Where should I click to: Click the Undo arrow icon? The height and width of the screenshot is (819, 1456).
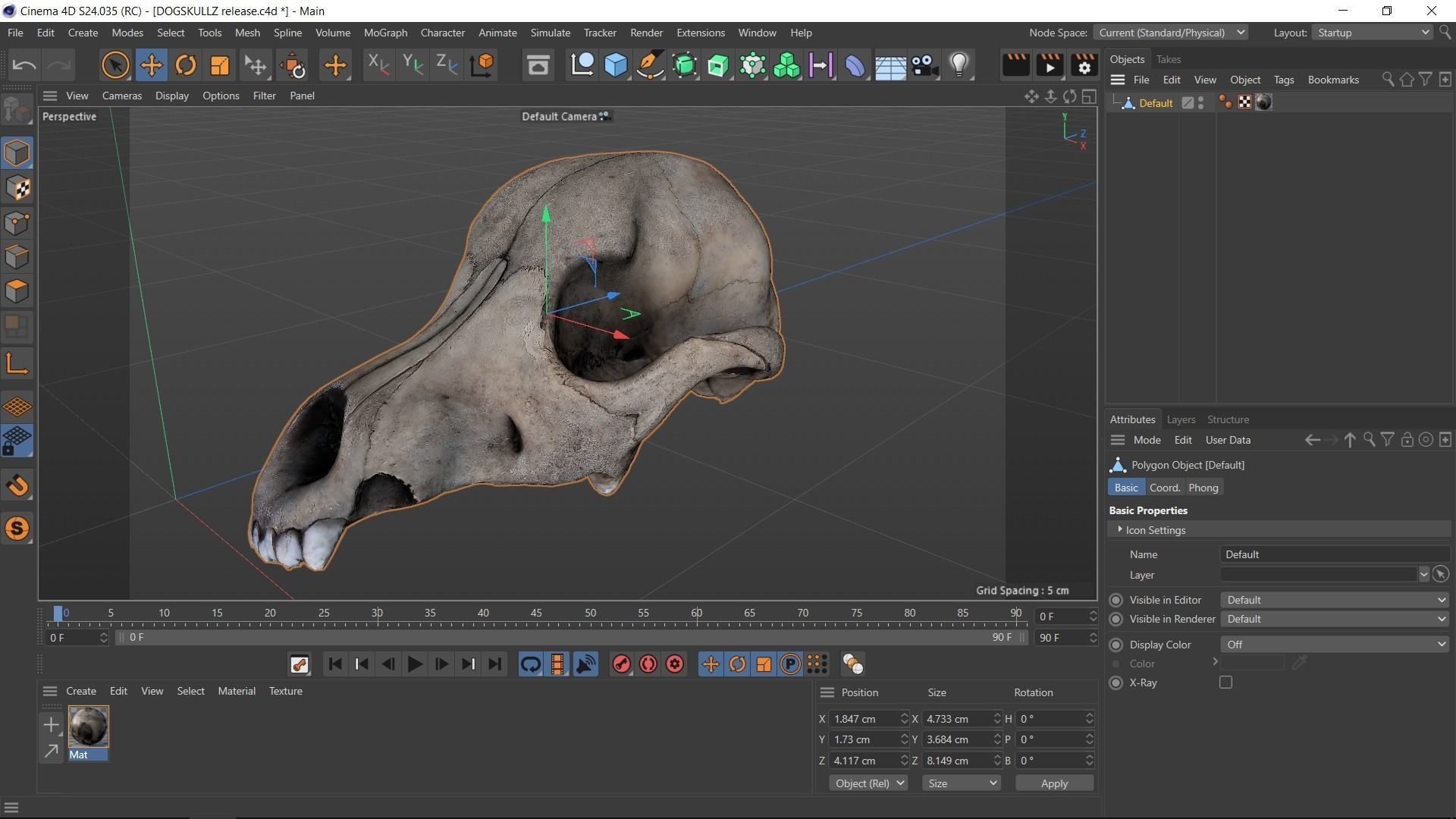[24, 65]
